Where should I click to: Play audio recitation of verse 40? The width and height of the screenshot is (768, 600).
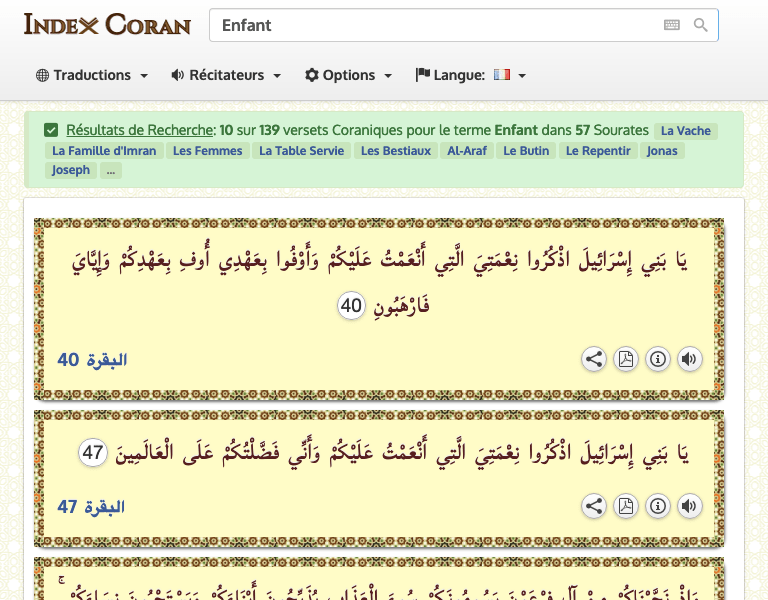point(689,360)
